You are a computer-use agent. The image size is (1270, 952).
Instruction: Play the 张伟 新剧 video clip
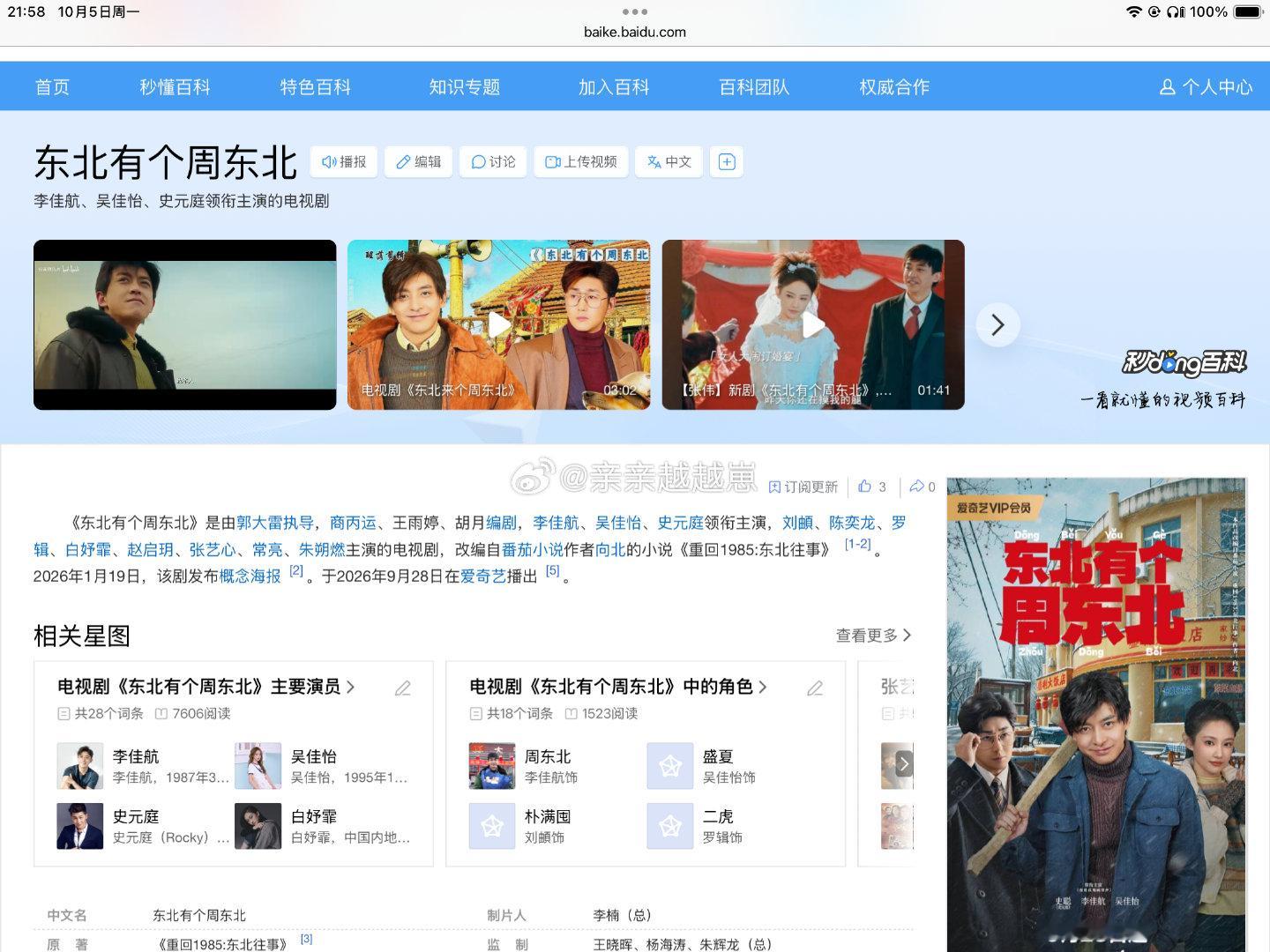tap(813, 324)
